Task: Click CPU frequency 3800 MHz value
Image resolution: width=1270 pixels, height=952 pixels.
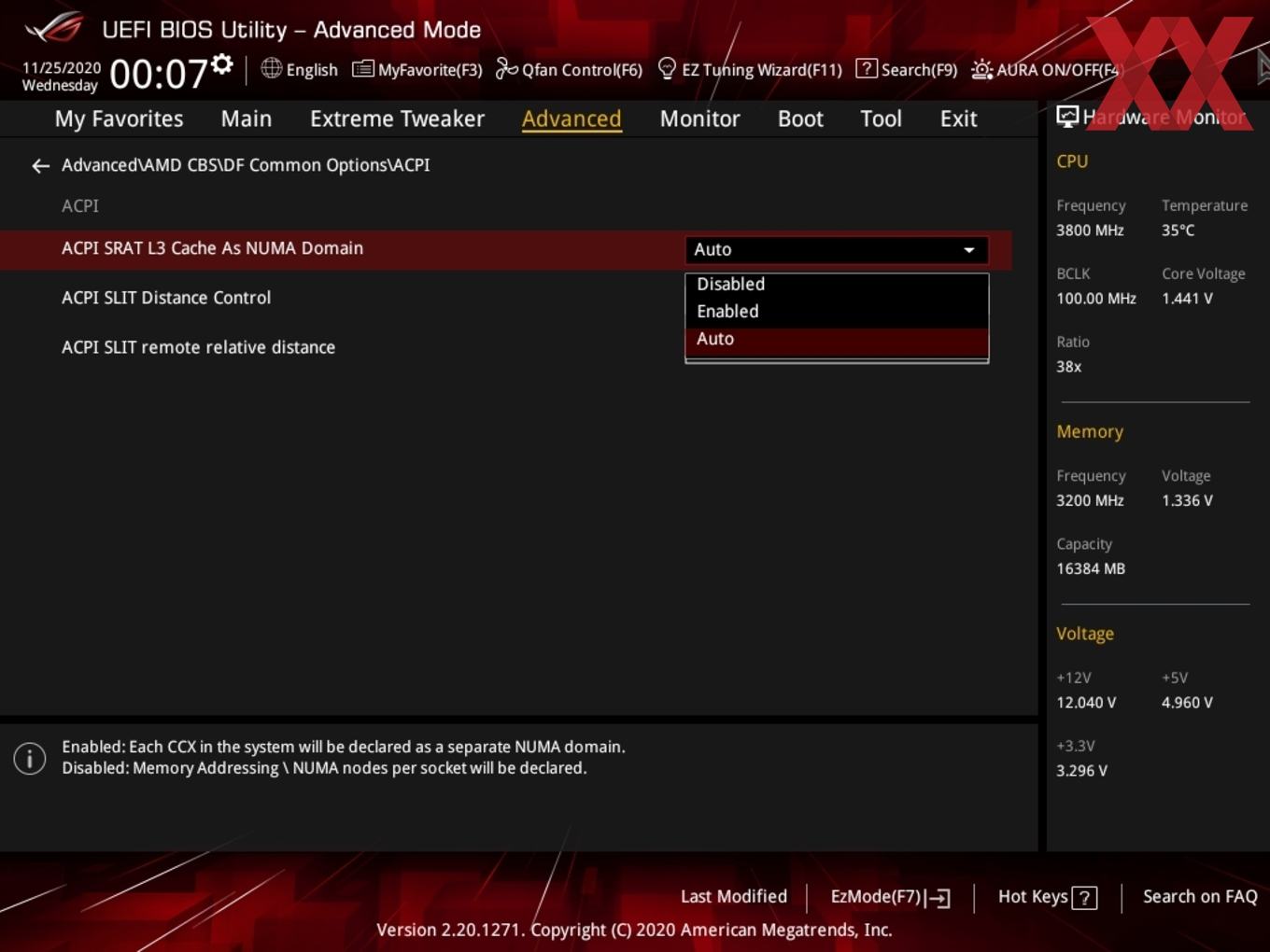Action: tap(1090, 231)
